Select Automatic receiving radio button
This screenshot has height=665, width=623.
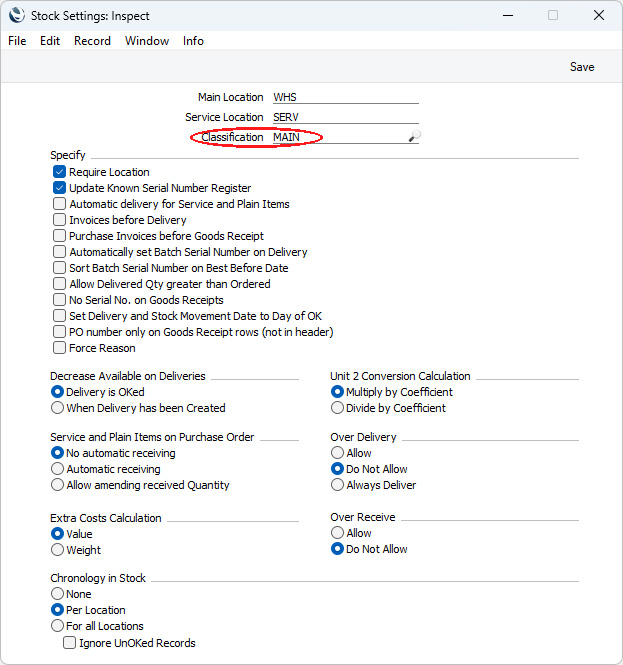tap(57, 469)
